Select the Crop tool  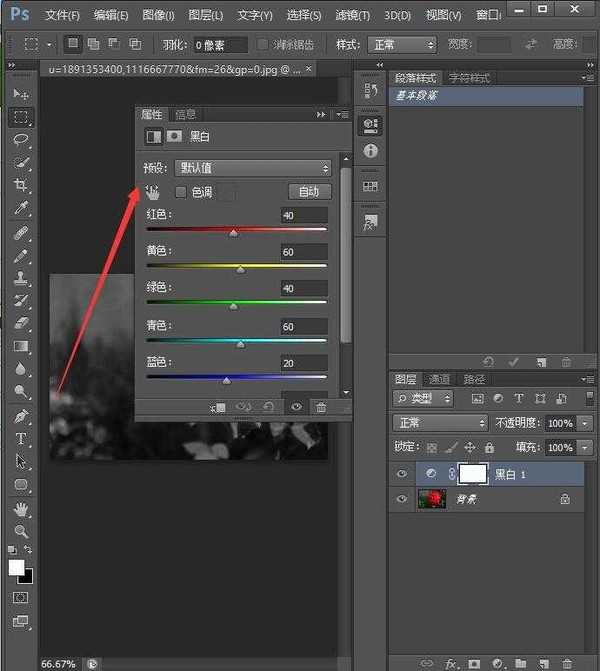[21, 186]
